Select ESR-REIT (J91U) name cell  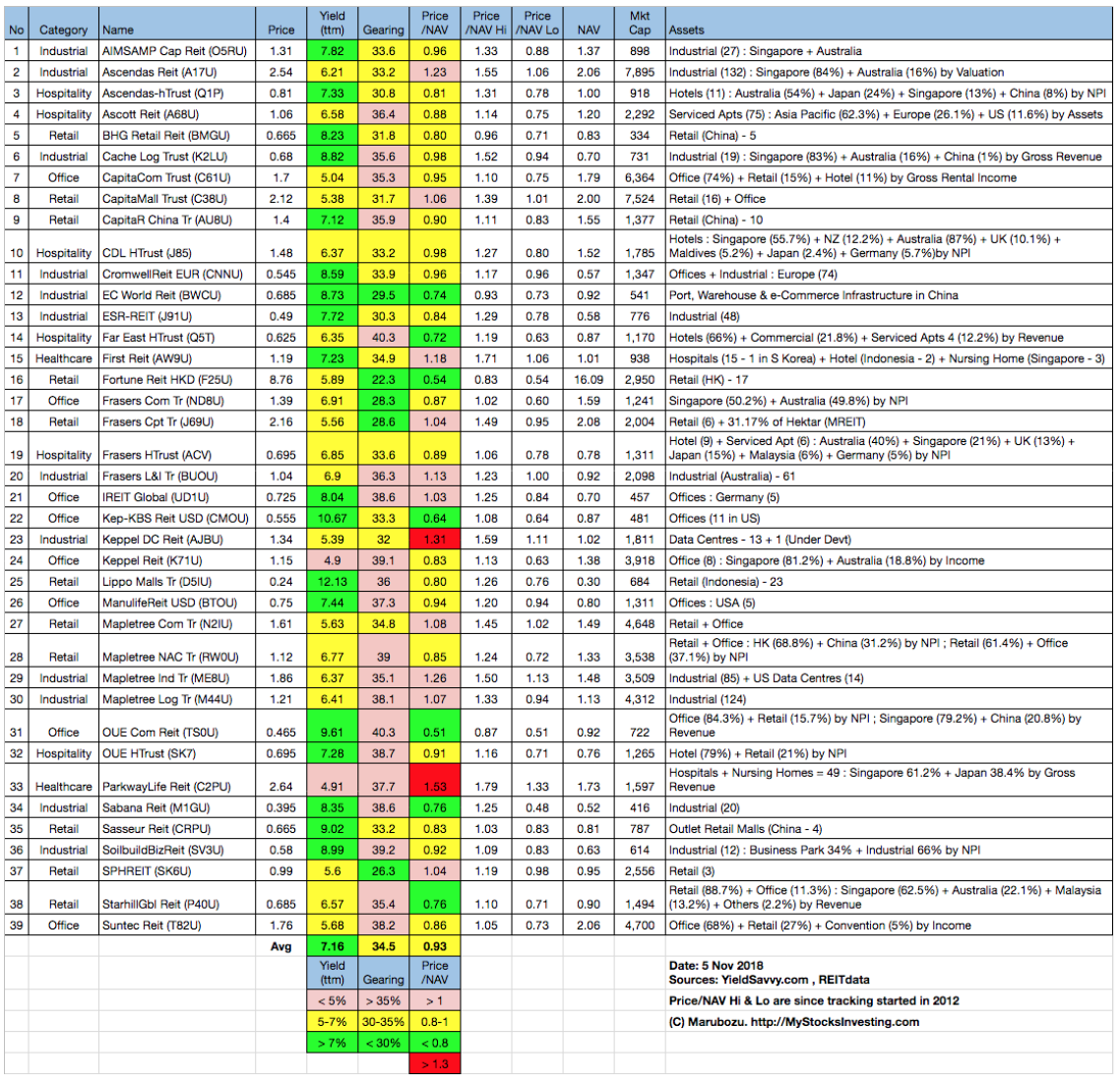click(177, 317)
